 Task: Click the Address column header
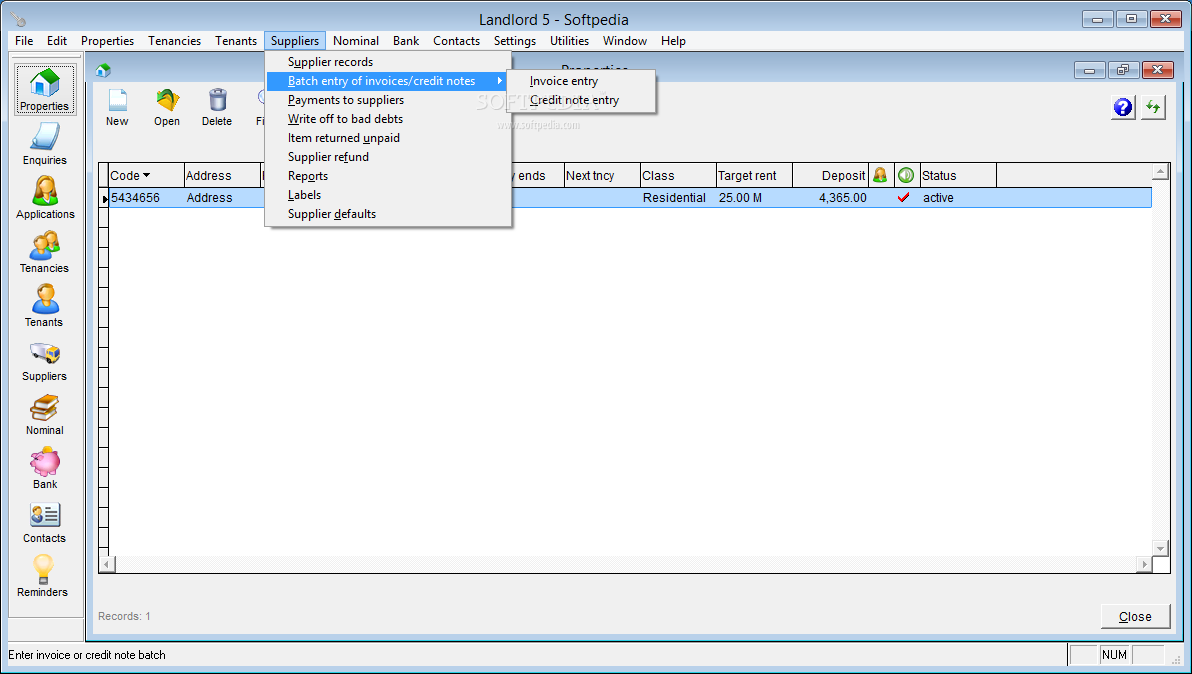coord(223,176)
